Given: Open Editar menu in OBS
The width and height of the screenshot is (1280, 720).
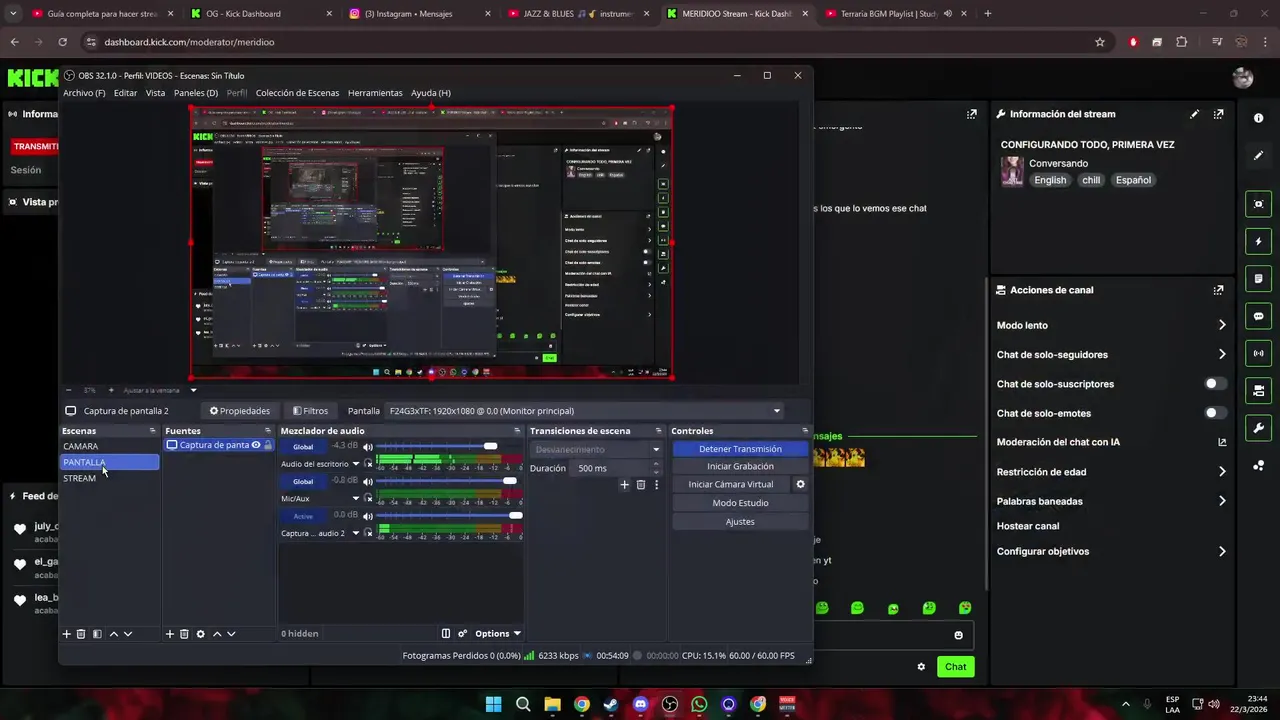Looking at the screenshot, I should pos(125,93).
